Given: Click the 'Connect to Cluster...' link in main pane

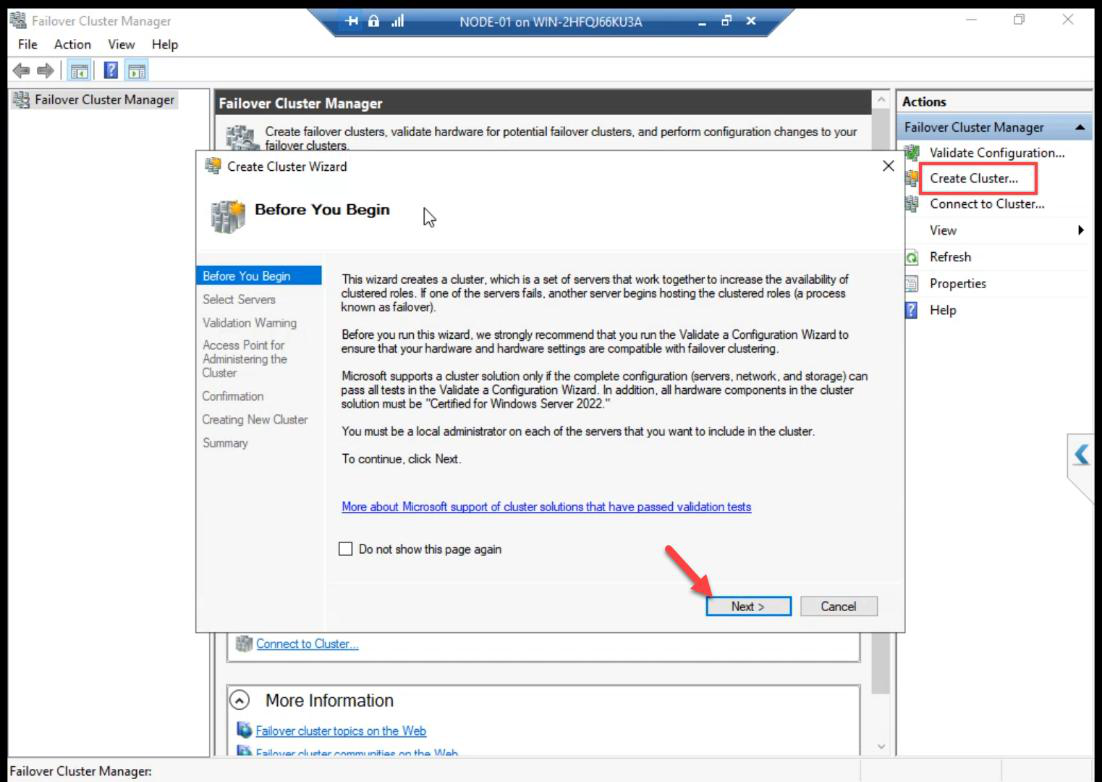Looking at the screenshot, I should click(x=307, y=644).
